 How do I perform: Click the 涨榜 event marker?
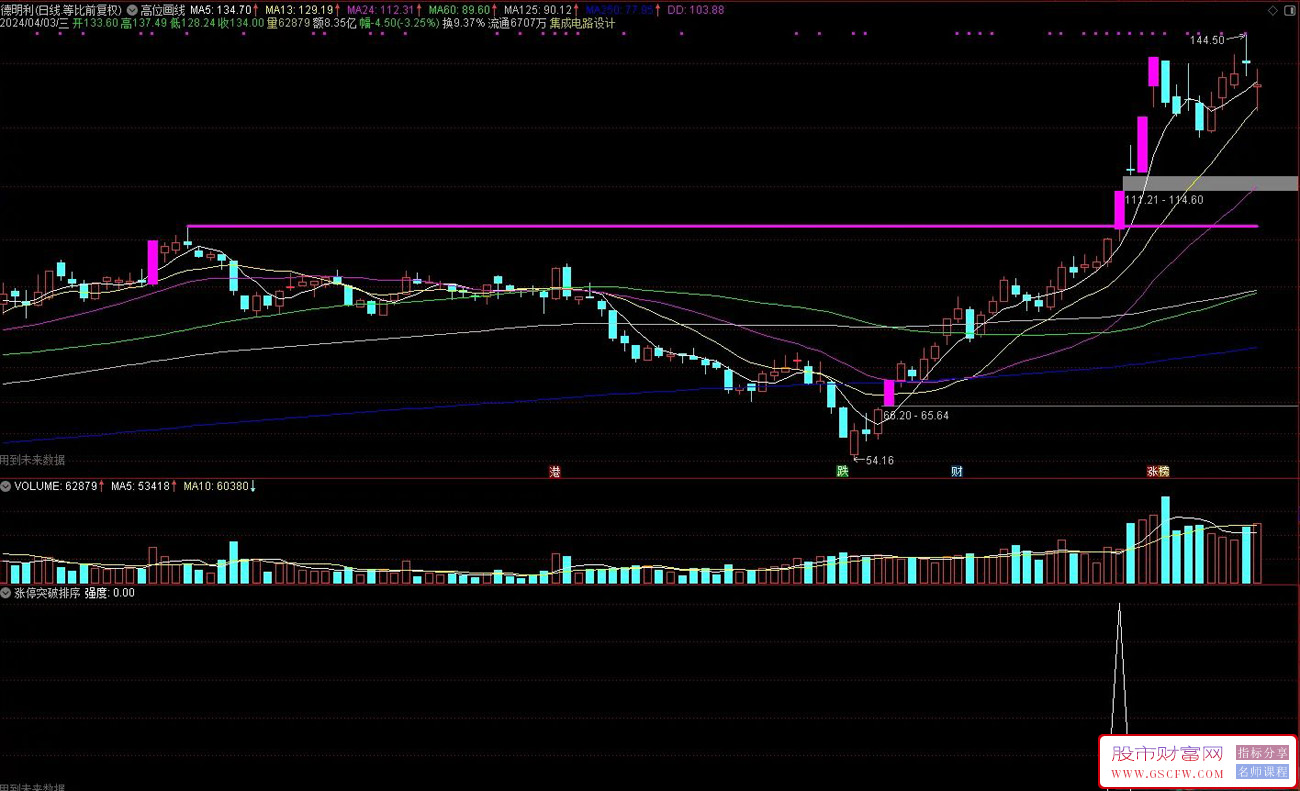(x=1158, y=471)
